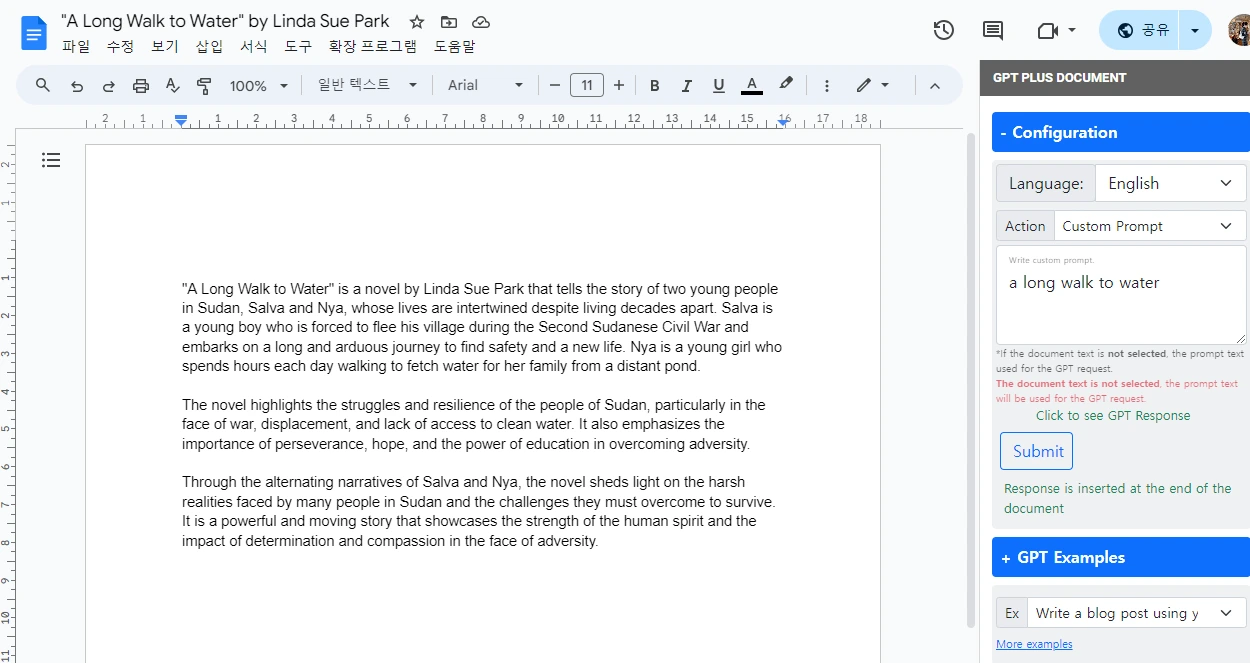Open the 확장 프로그램 menu
Viewport: 1250px width, 663px height.
coord(373,46)
